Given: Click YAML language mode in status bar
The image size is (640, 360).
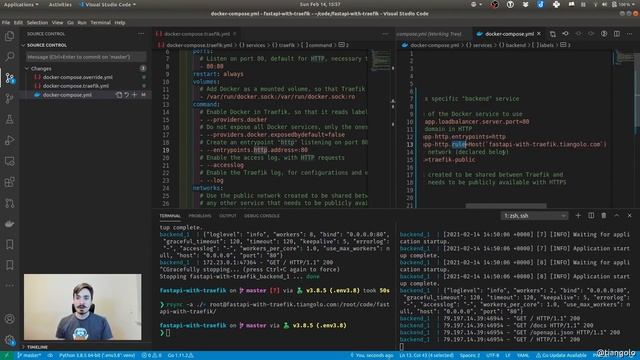Looking at the screenshot, I should (522, 356).
